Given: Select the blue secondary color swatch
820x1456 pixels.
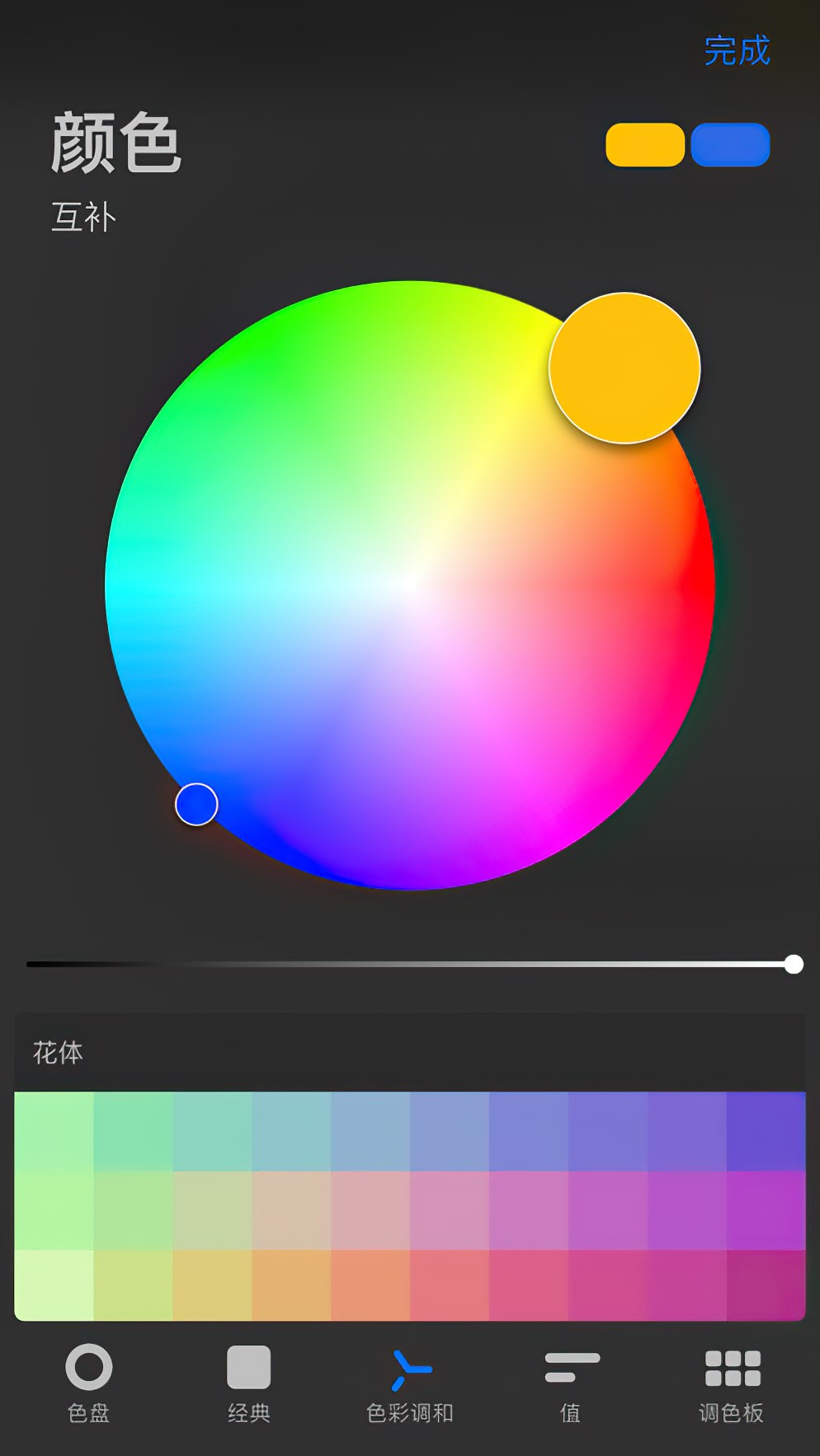Looking at the screenshot, I should click(730, 145).
